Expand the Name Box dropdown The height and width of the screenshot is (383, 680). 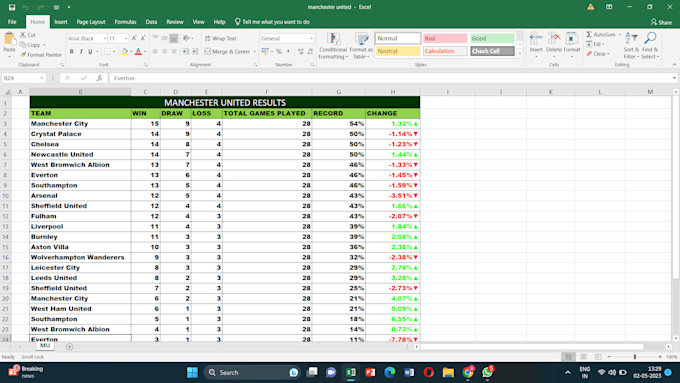42,78
